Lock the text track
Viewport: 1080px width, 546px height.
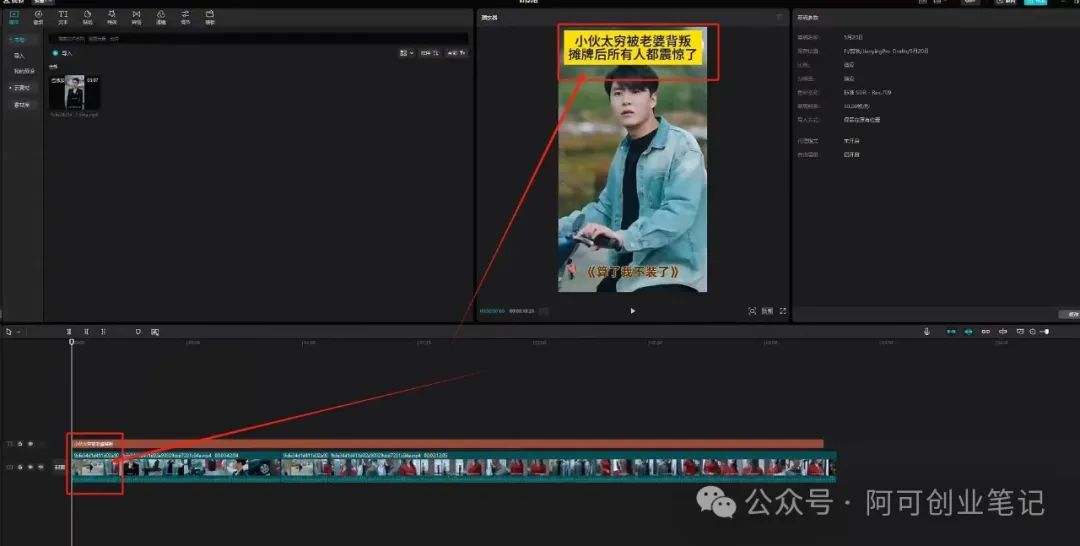click(20, 444)
